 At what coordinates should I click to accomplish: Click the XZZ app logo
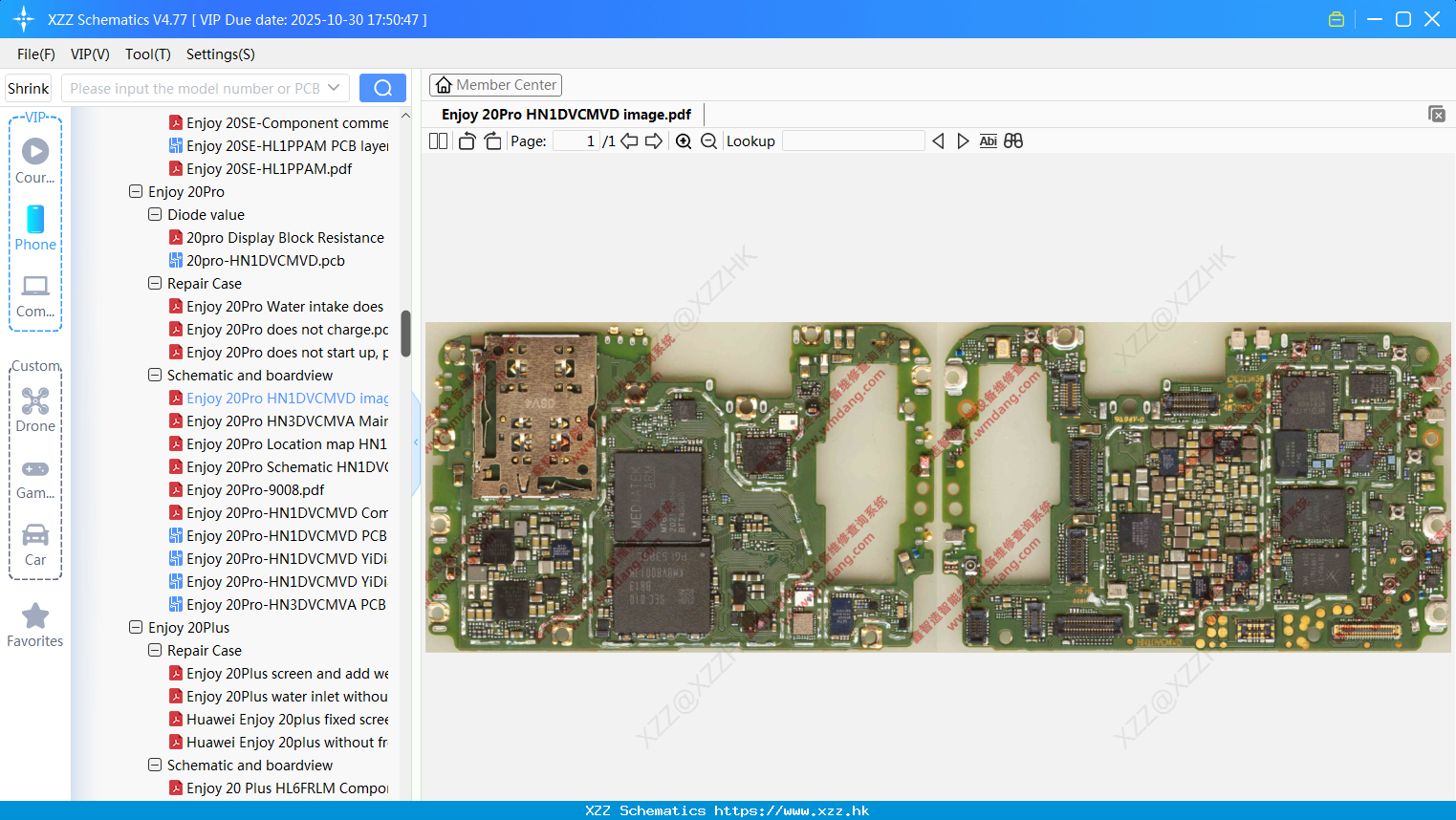(23, 19)
